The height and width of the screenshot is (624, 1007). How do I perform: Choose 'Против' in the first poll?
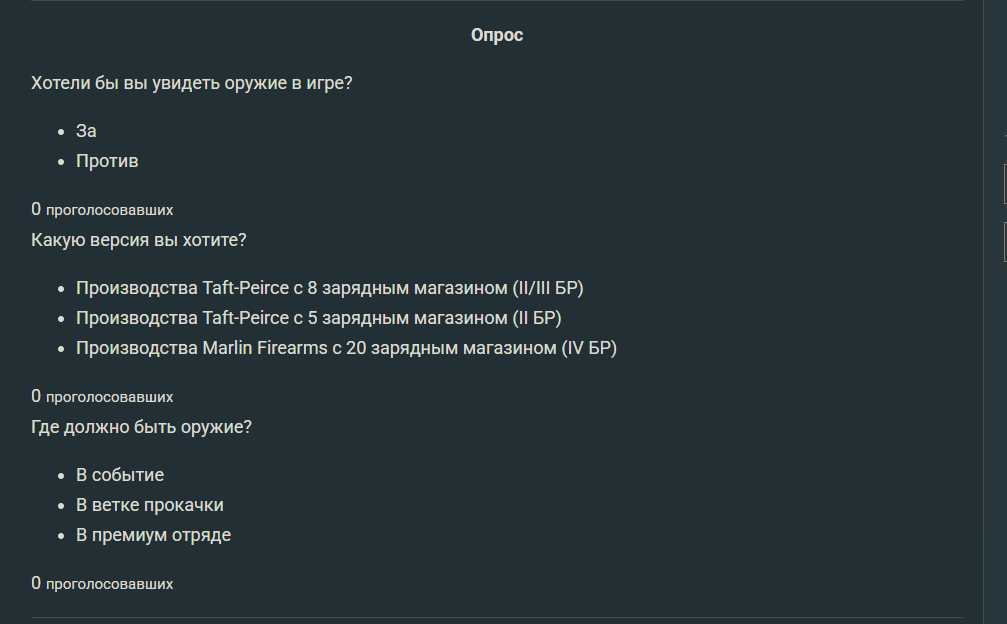tap(107, 161)
